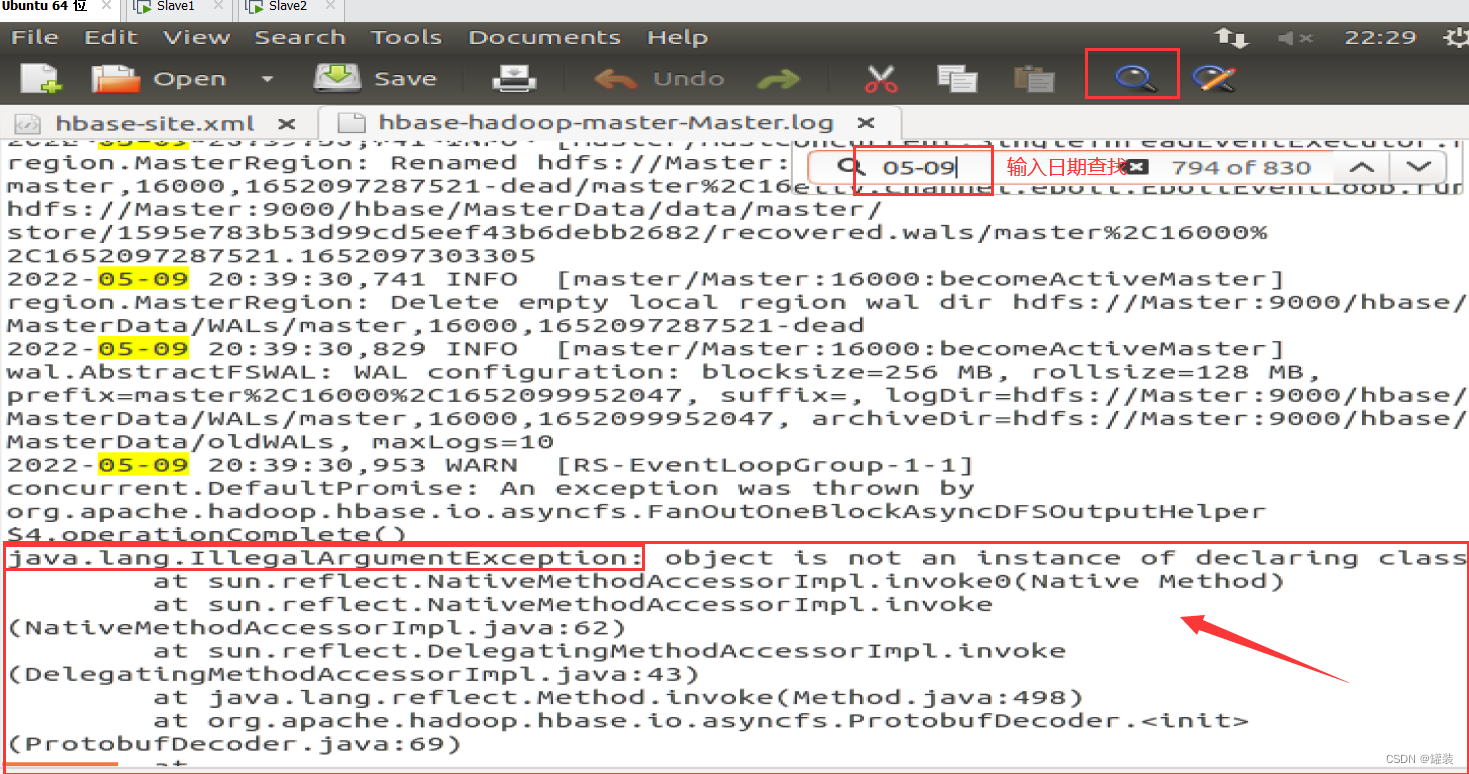
Task: Click the muted volume tray icon
Action: 1295,38
